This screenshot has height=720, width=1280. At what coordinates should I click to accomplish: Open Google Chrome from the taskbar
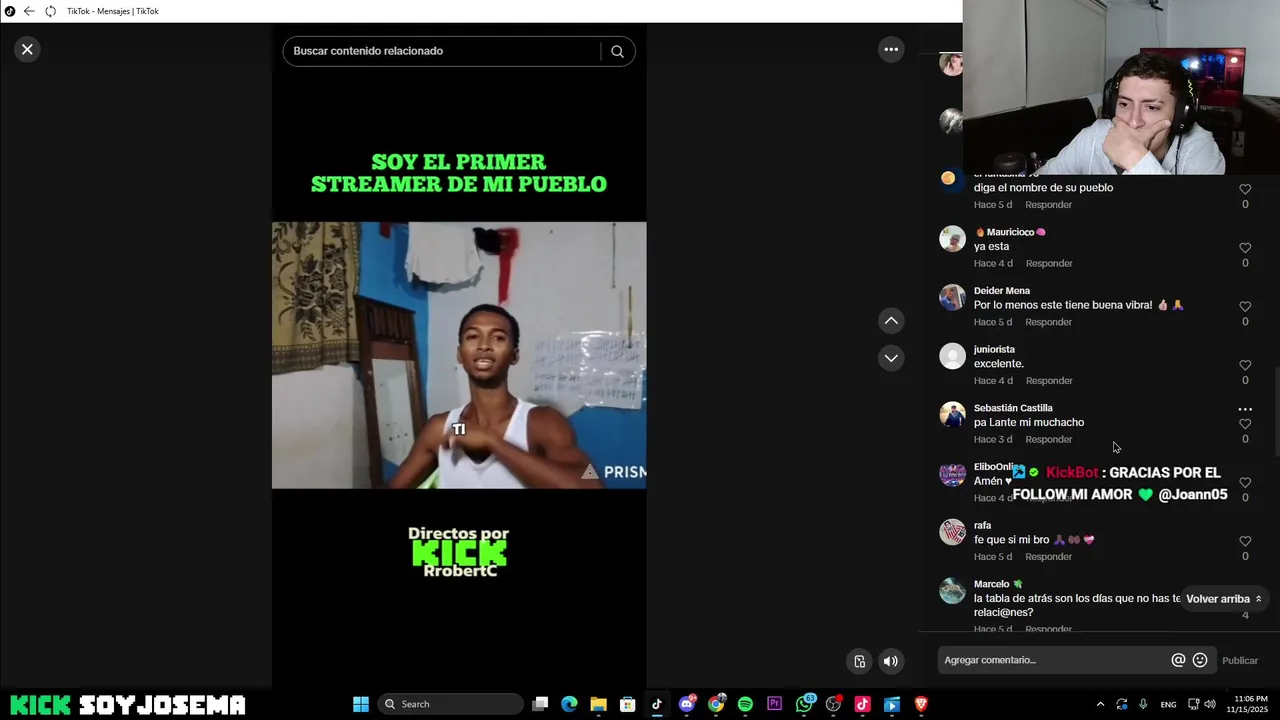[x=716, y=704]
